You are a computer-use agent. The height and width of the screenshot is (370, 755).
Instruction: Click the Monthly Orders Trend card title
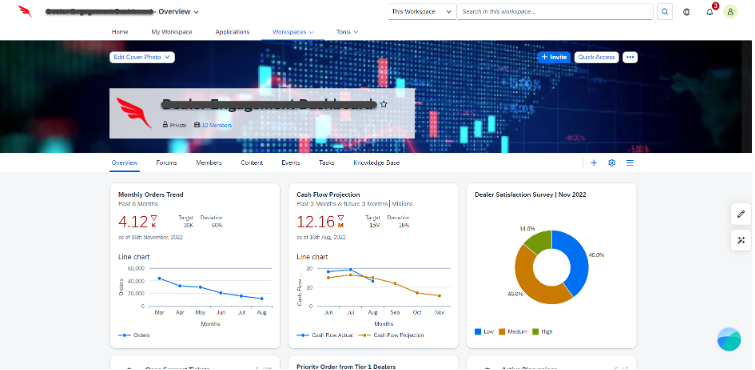151,195
